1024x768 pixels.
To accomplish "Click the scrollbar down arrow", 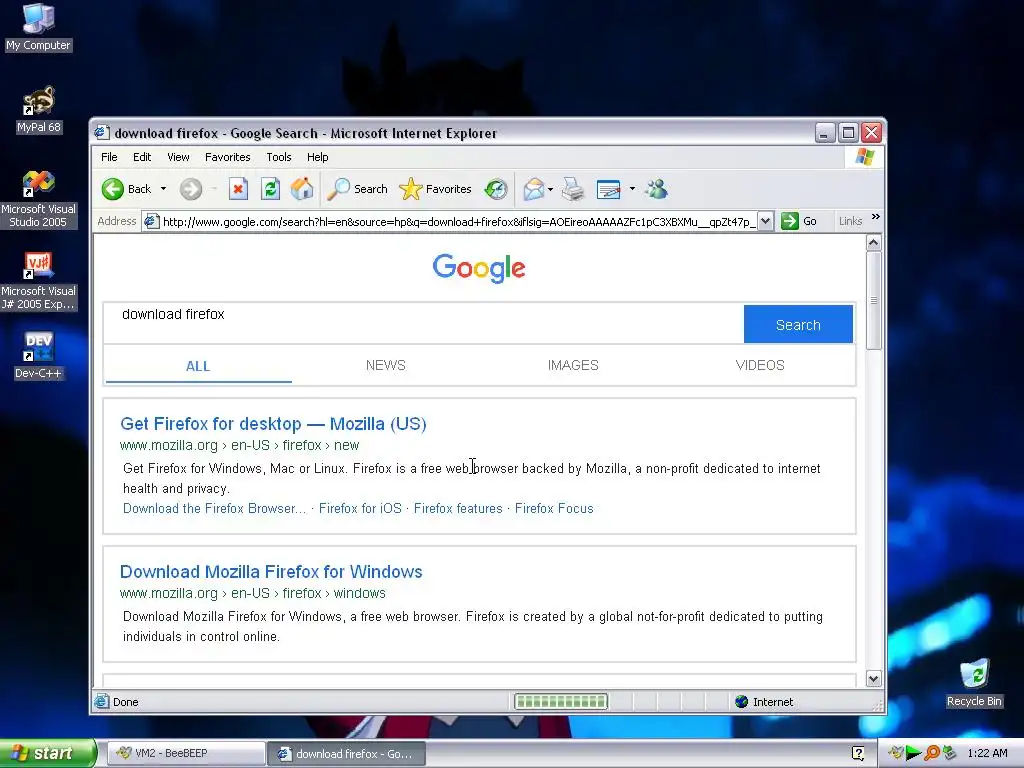I will point(874,679).
